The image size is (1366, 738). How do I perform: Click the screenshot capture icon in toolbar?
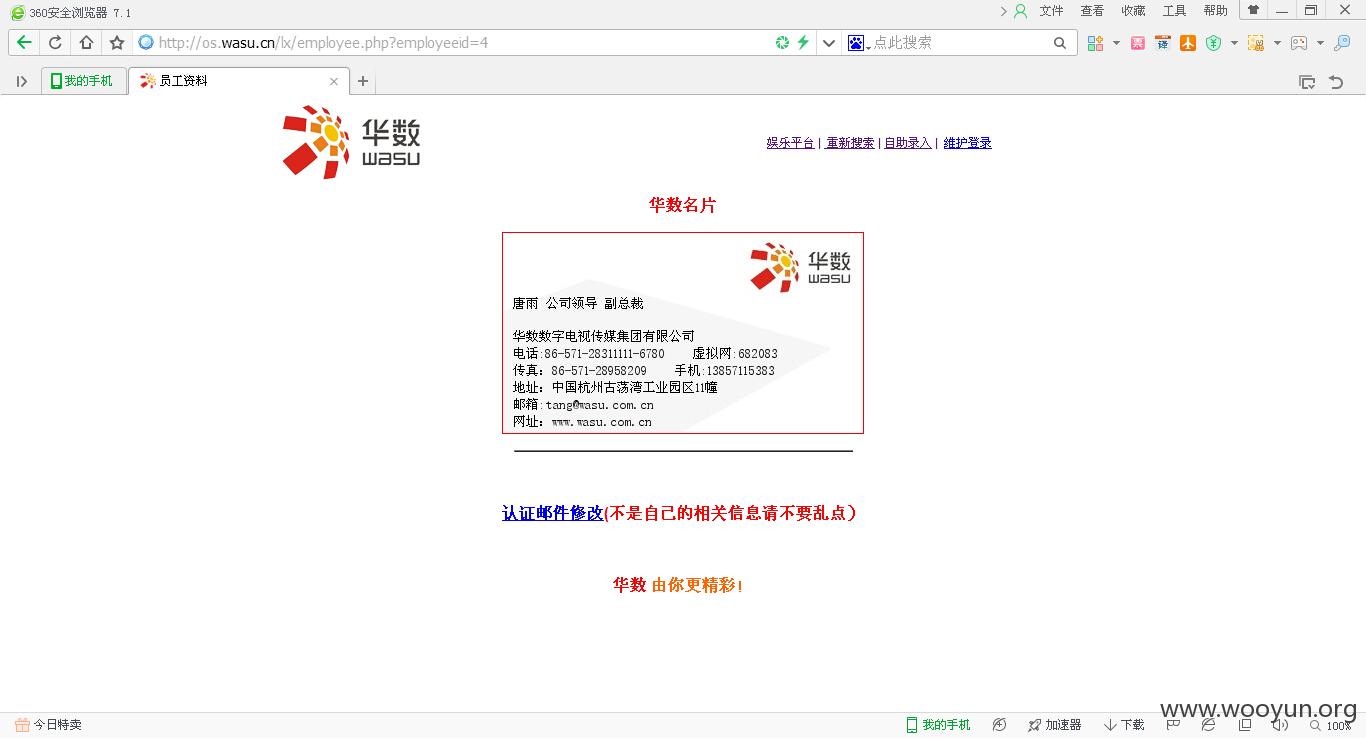click(1256, 43)
